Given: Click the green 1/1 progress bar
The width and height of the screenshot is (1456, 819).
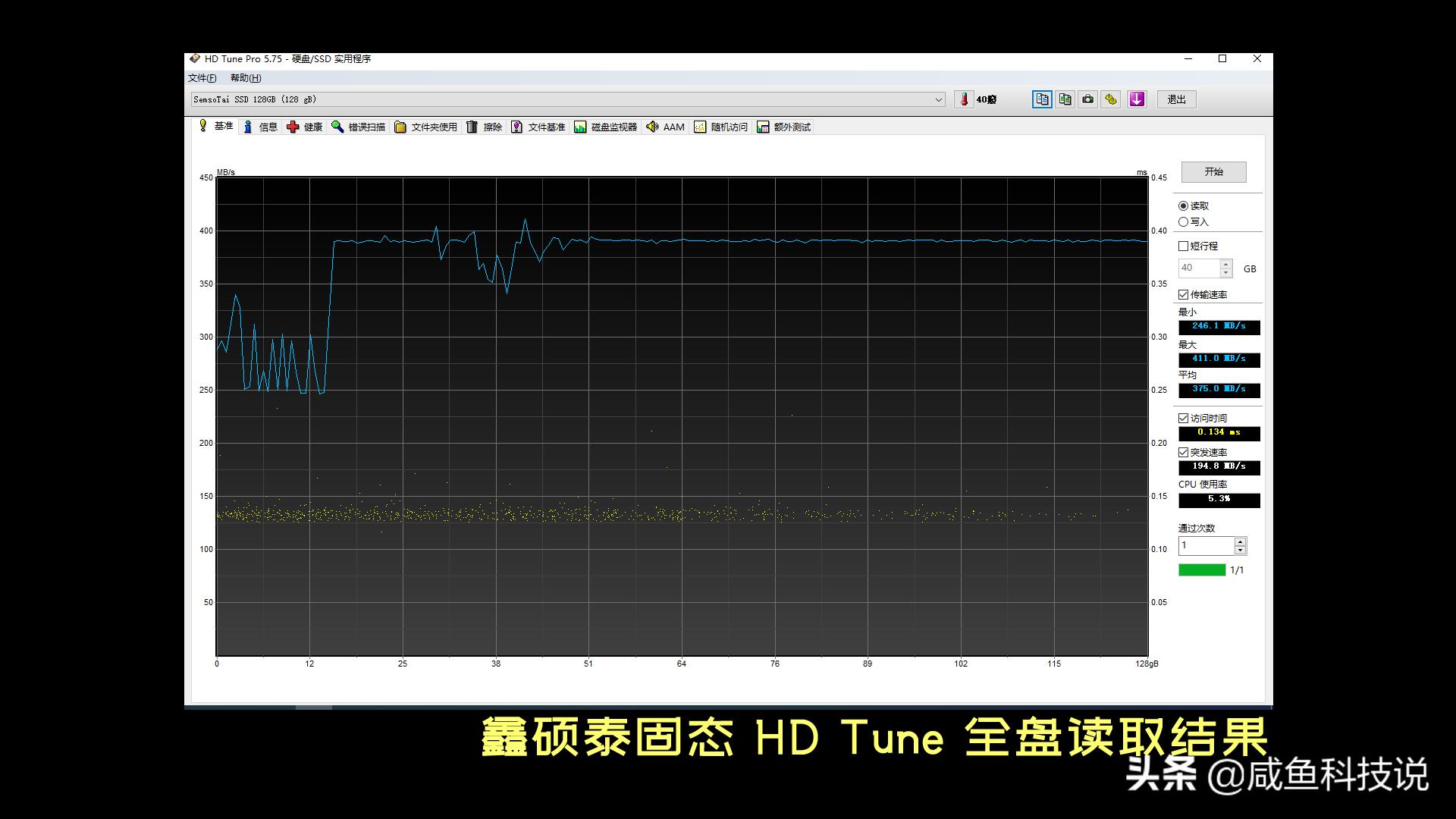Looking at the screenshot, I should 1200,570.
